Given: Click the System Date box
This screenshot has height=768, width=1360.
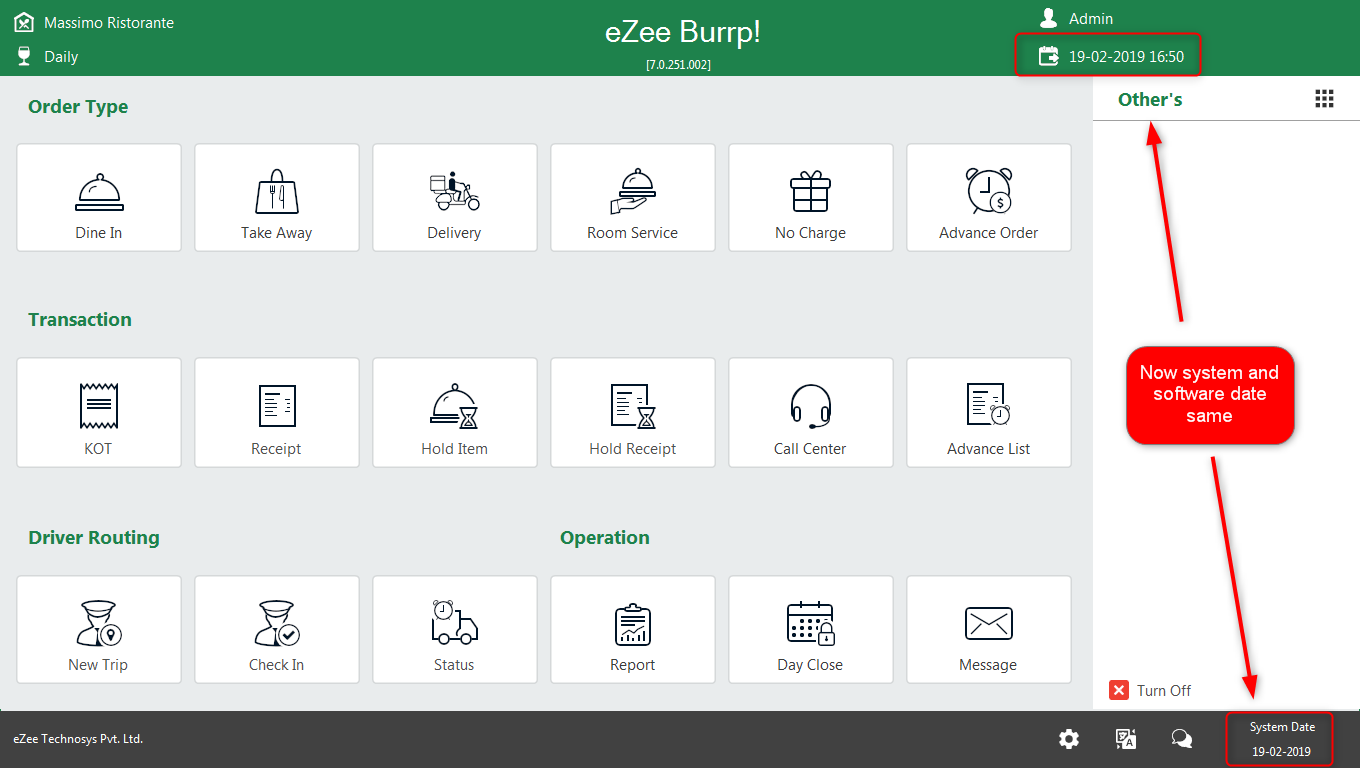Looking at the screenshot, I should (x=1279, y=739).
